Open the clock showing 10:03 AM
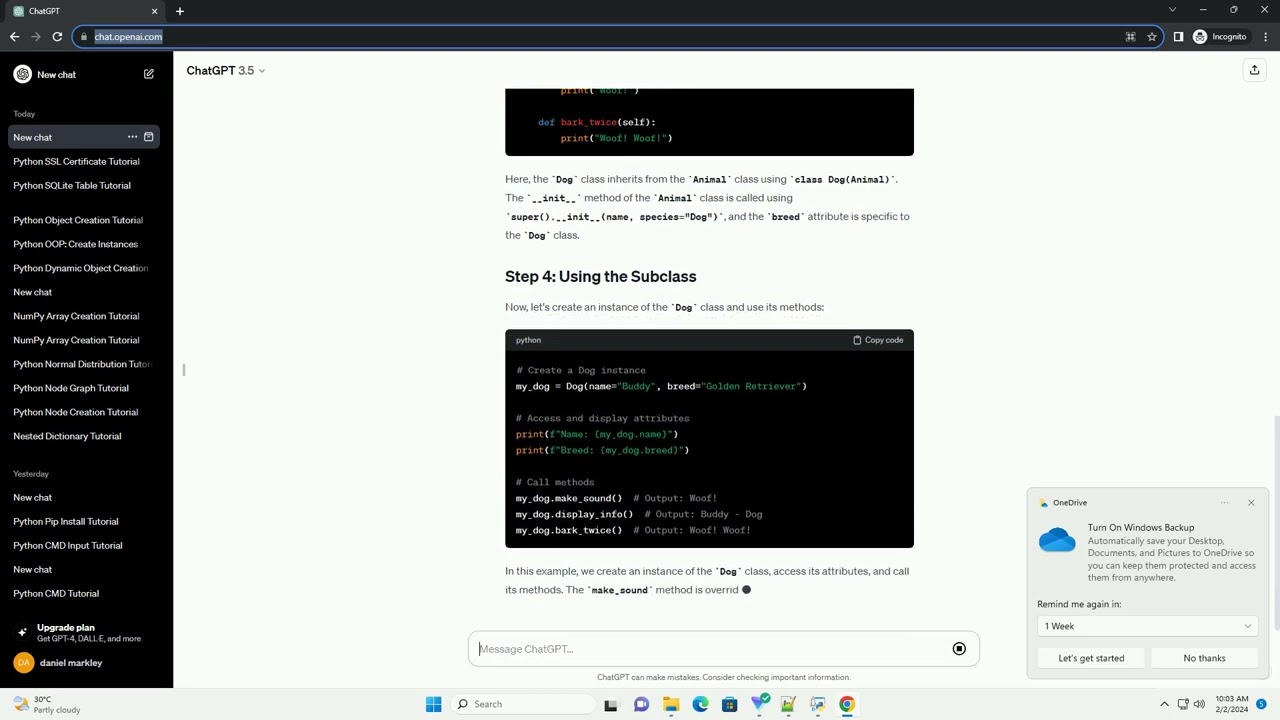Image resolution: width=1280 pixels, height=720 pixels. click(1232, 704)
